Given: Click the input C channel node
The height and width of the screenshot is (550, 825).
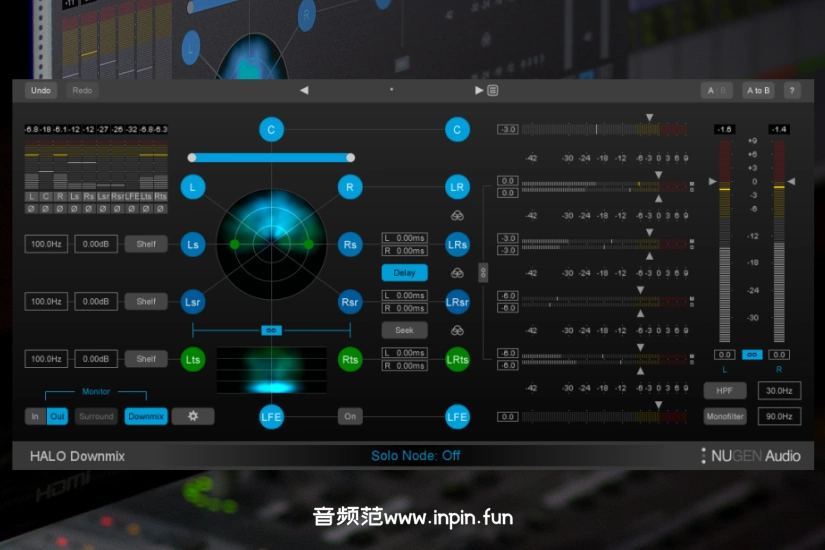Looking at the screenshot, I should 271,129.
